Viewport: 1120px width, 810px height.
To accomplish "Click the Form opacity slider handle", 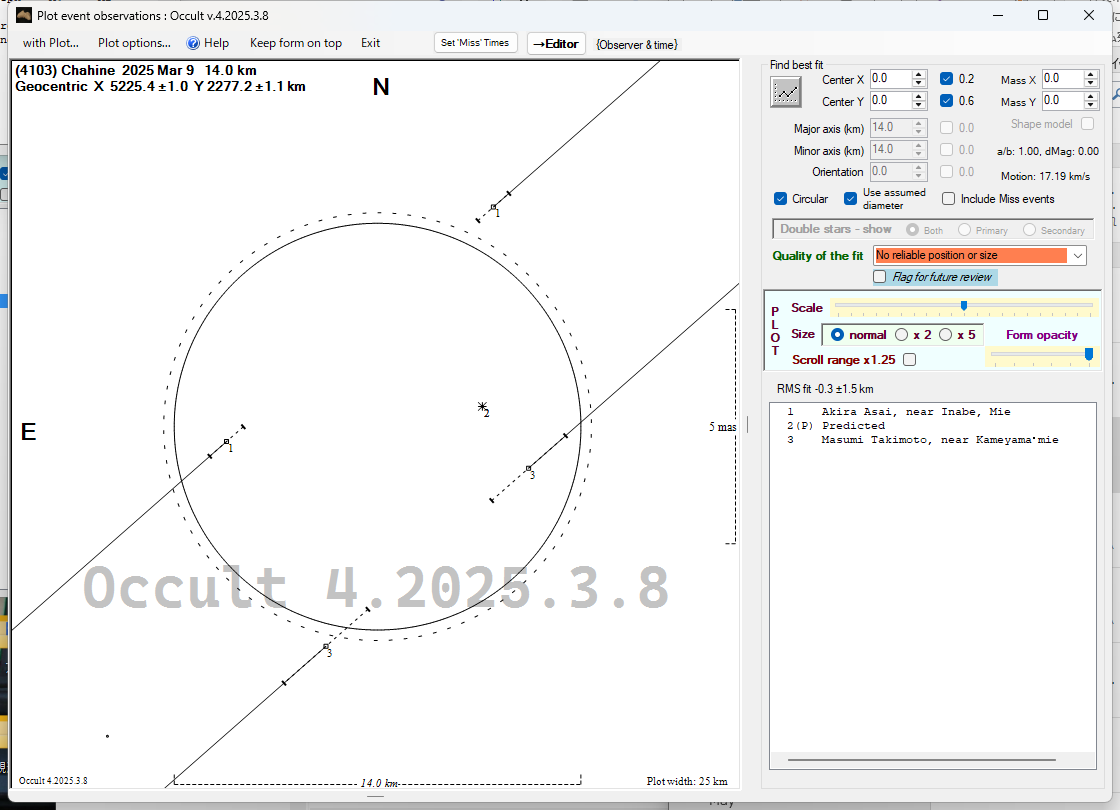I will click(x=1089, y=354).
